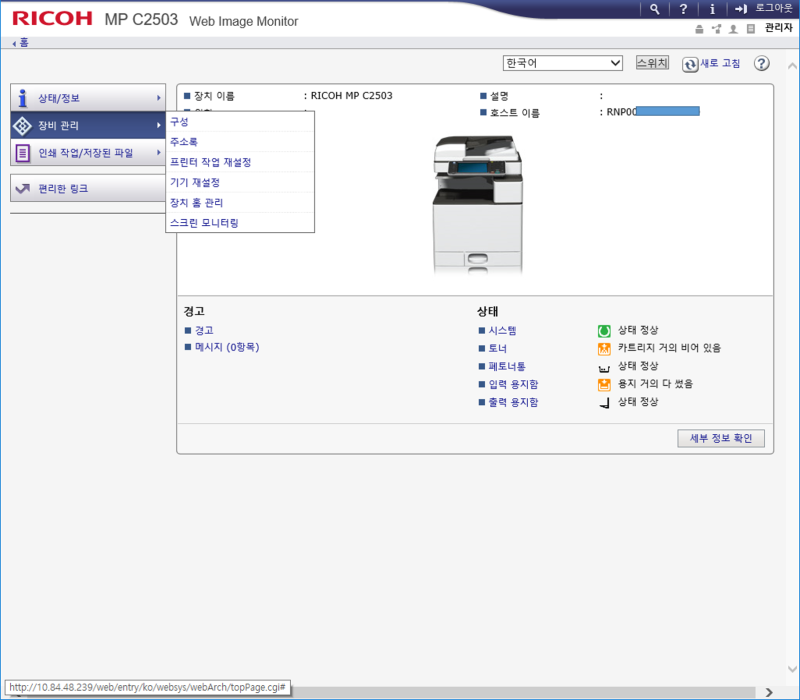Viewport: 800px width, 700px height.
Task: Click the 로그아웃 link
Action: (773, 8)
